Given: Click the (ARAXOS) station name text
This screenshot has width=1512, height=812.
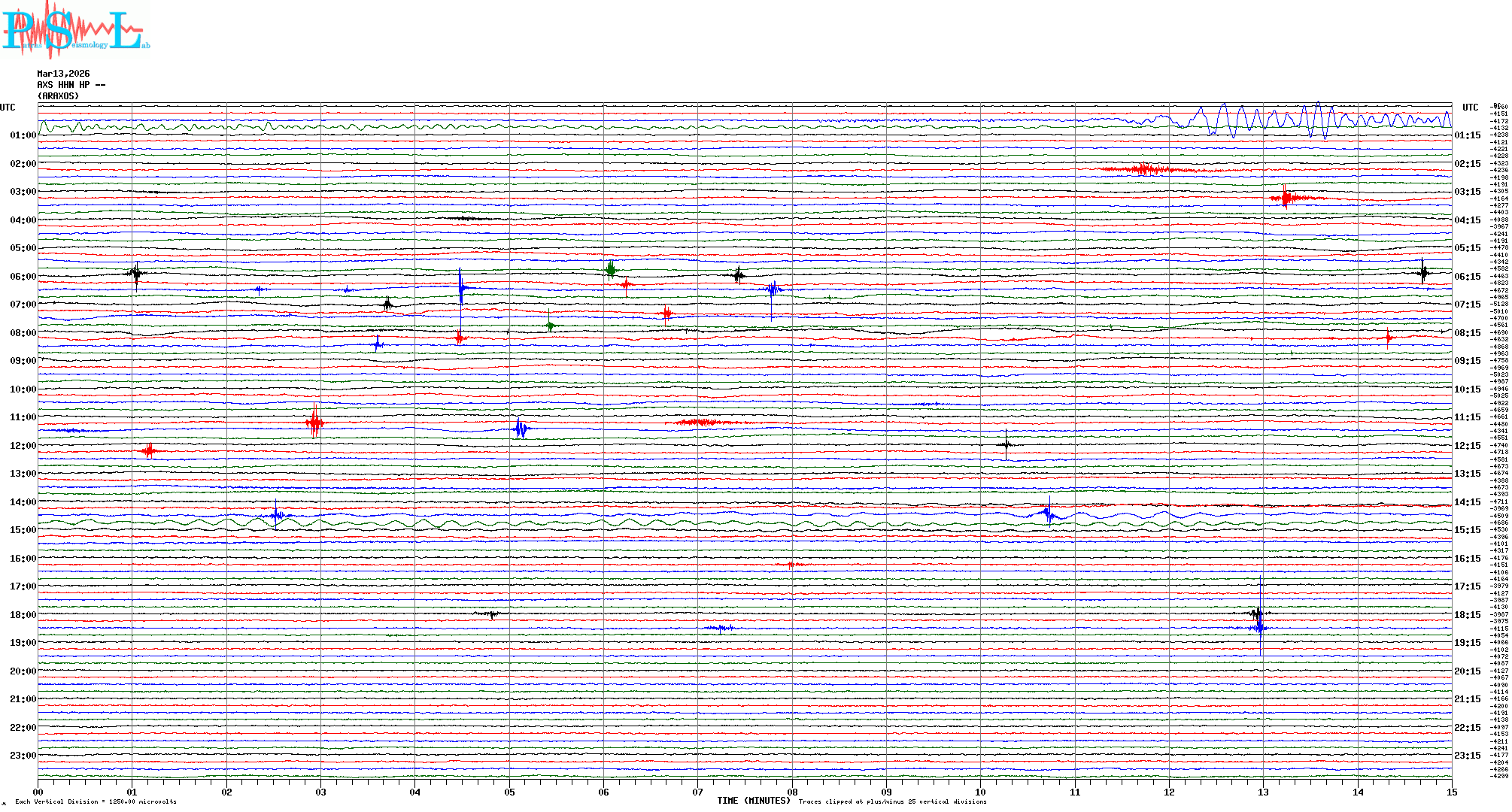Looking at the screenshot, I should [58, 96].
